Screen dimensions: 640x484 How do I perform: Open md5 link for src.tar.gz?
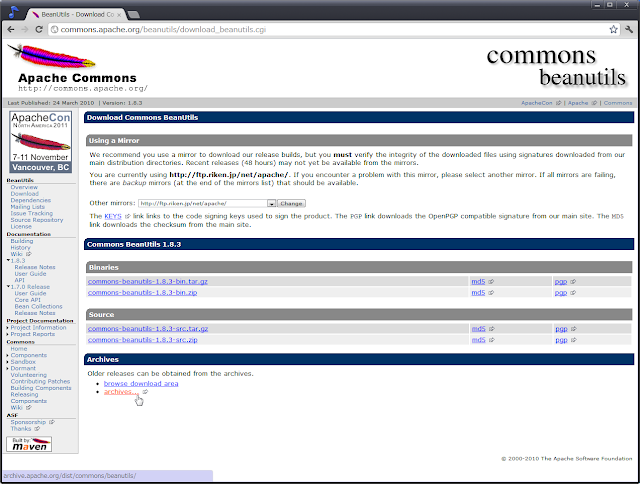tap(478, 329)
